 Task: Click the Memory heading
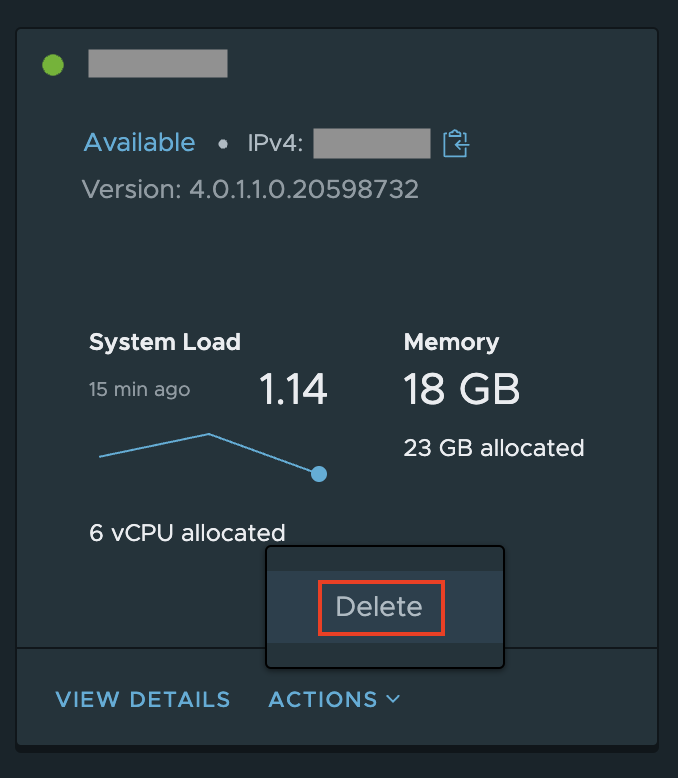click(451, 342)
